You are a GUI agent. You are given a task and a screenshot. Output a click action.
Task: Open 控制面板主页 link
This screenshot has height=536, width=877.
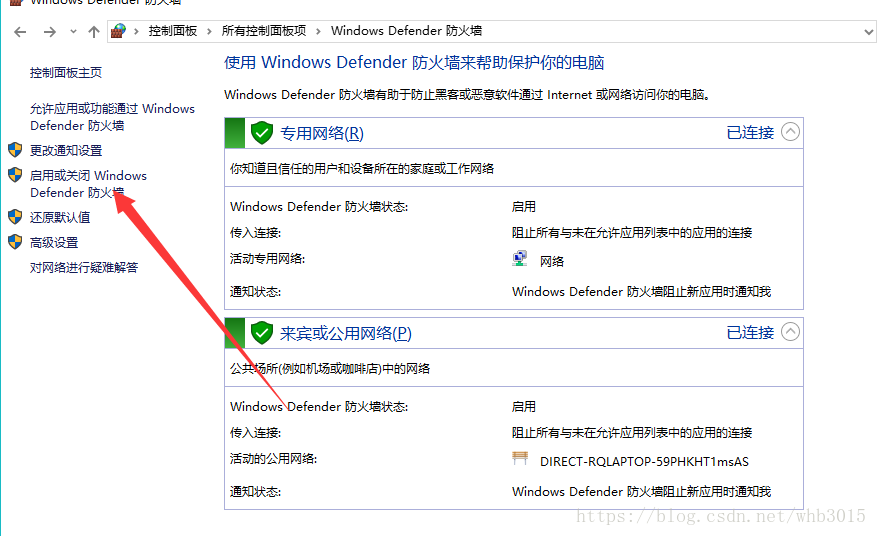coord(66,73)
